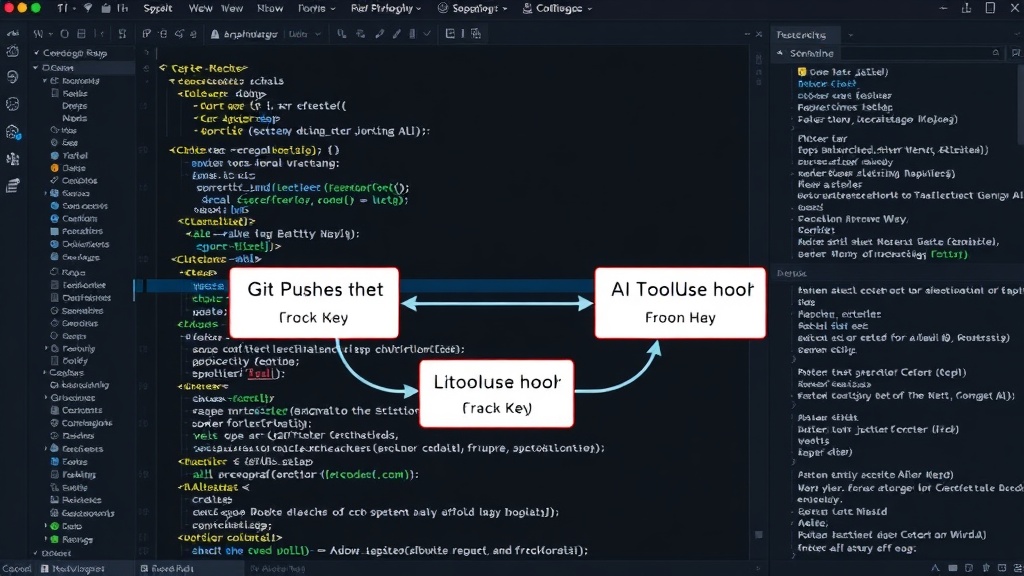This screenshot has height=576, width=1024.
Task: Click the Cacodl status bar entry
Action: tap(16, 569)
